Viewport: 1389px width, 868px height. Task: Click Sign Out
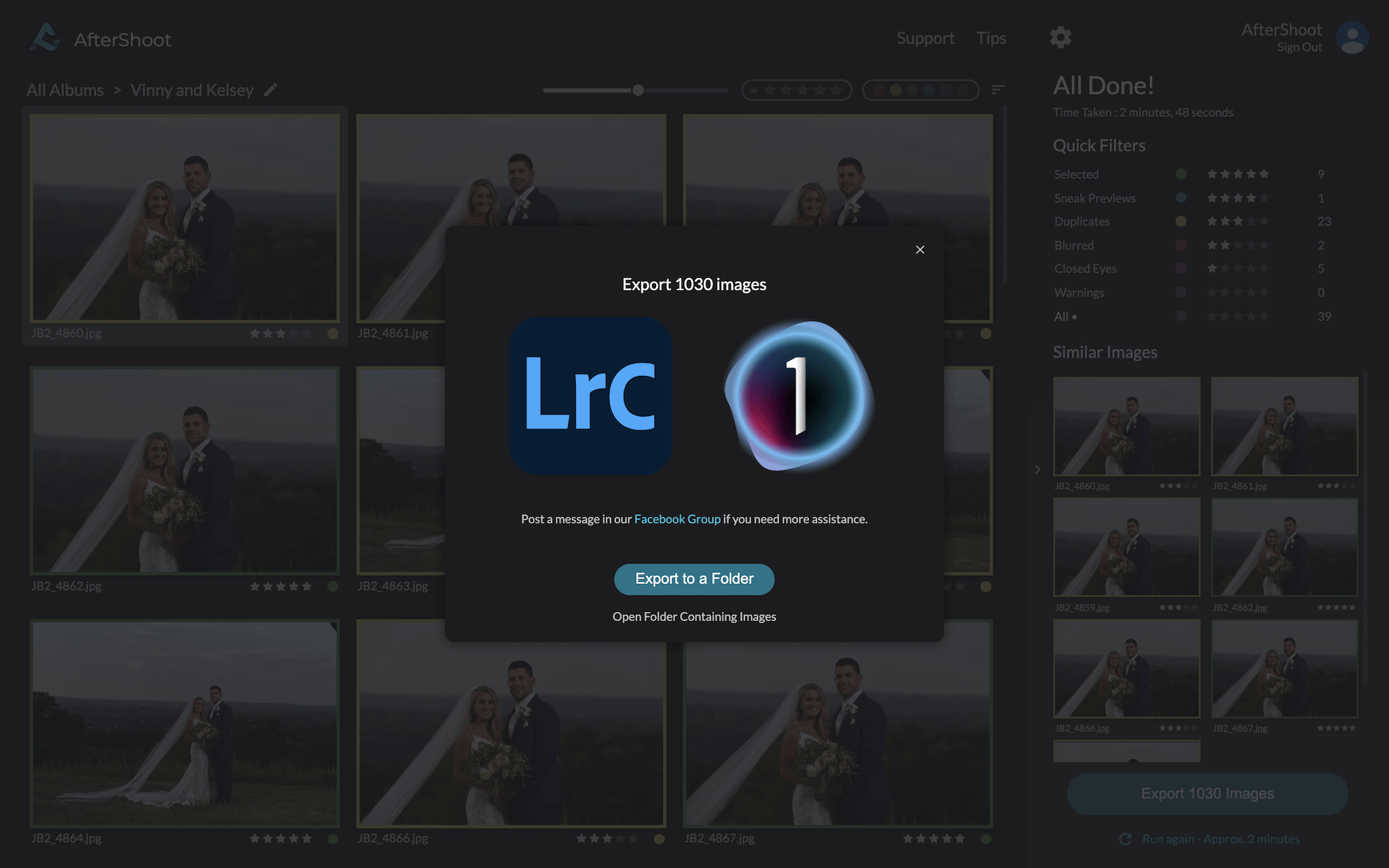[1299, 47]
